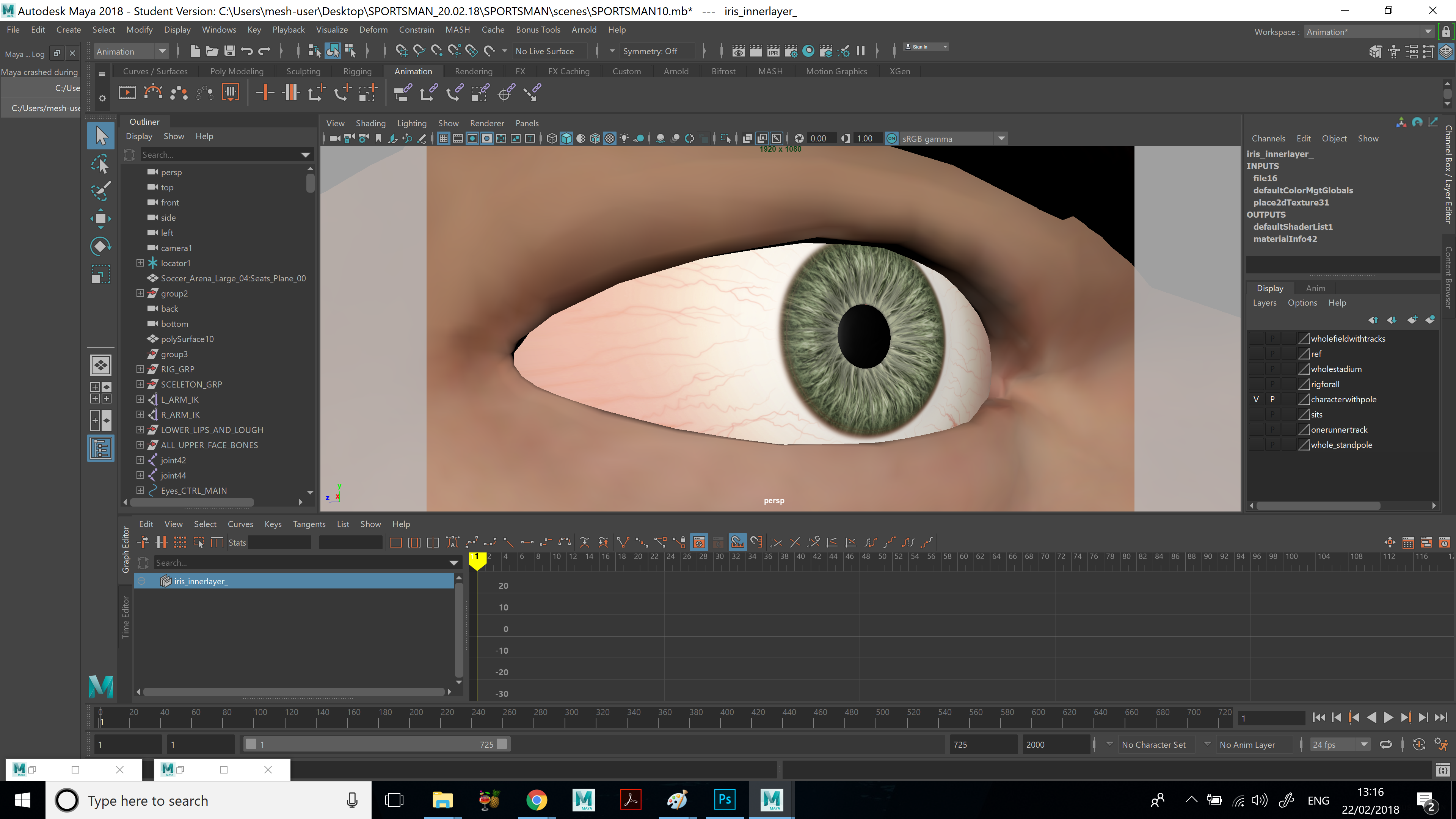Viewport: 1456px width, 819px height.
Task: Toggle playback P column for onerunnertrack layer
Action: (1272, 430)
